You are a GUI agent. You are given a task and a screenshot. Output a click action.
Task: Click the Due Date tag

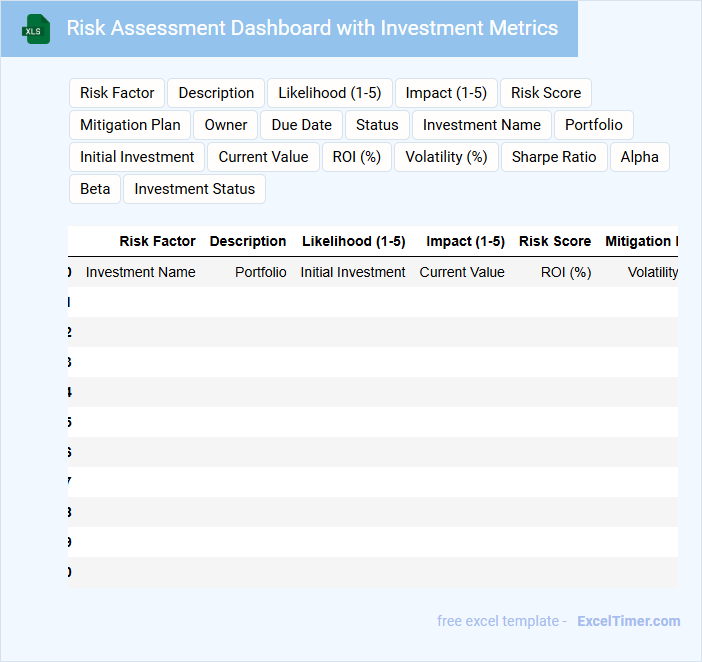[x=301, y=125]
